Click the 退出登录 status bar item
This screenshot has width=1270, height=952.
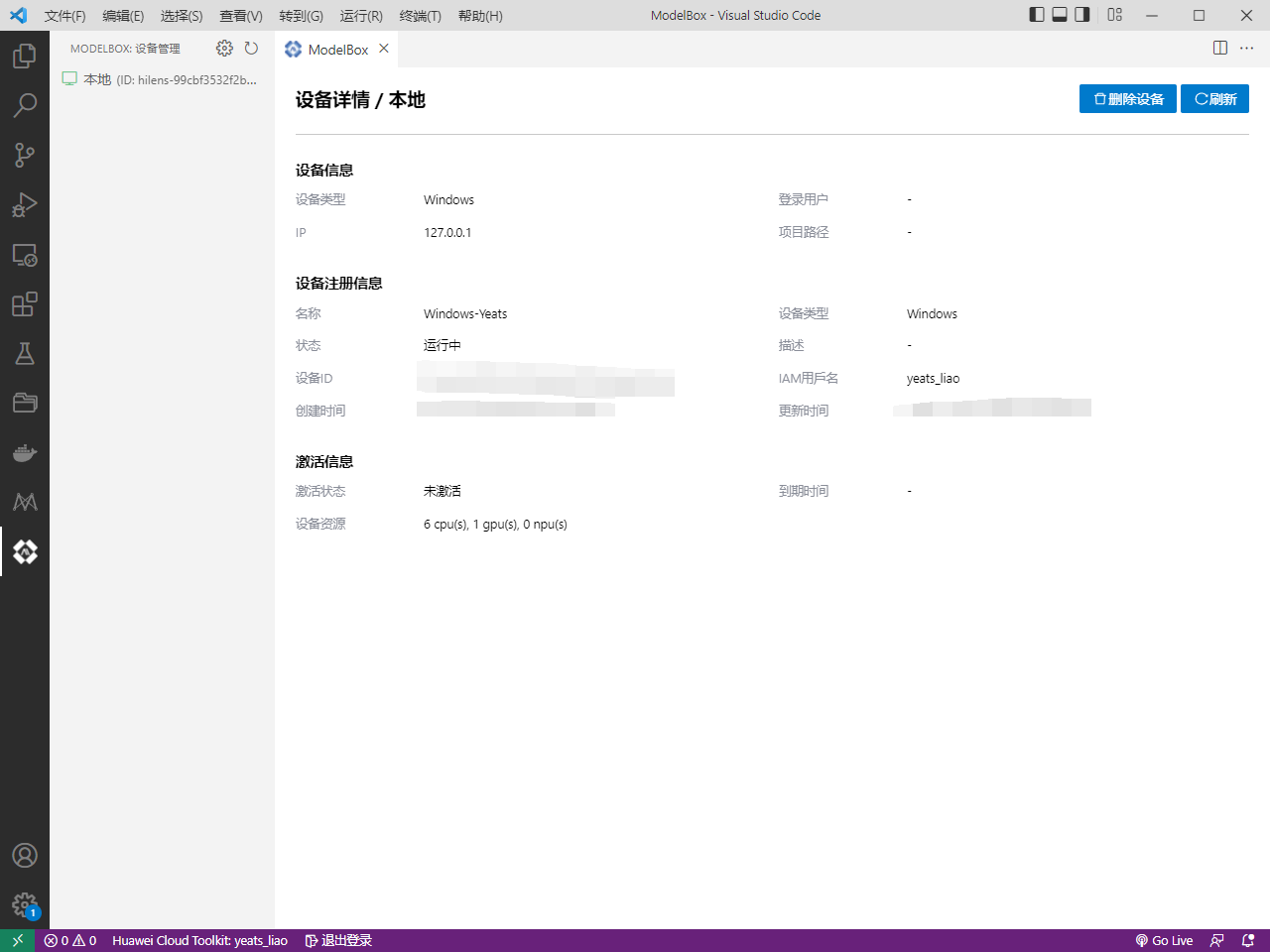click(x=338, y=940)
